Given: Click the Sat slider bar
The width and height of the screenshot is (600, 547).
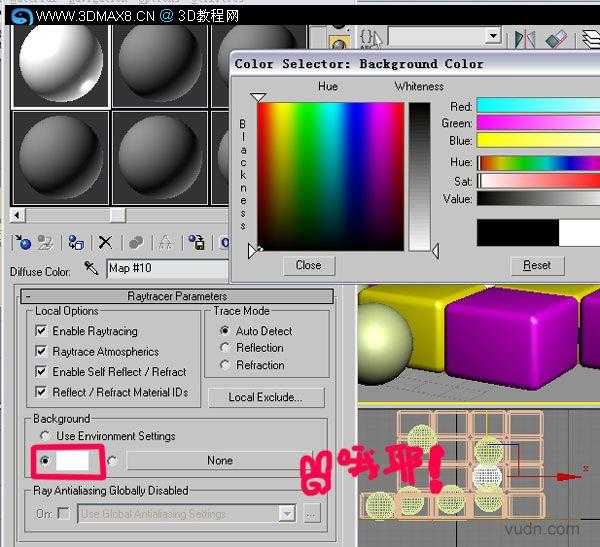Looking at the screenshot, I should 538,180.
